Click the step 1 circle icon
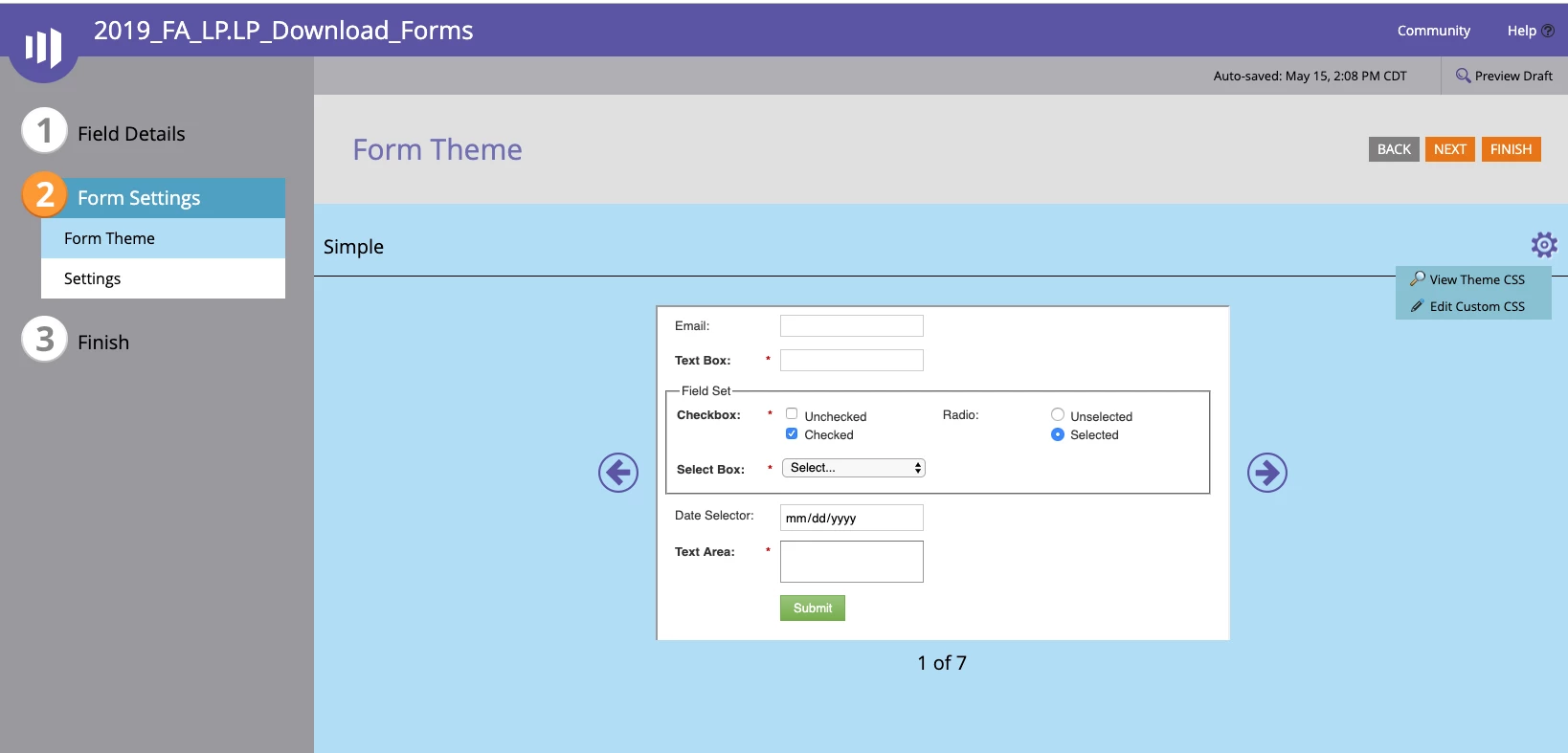Screen dimensions: 1568x753 (44, 130)
